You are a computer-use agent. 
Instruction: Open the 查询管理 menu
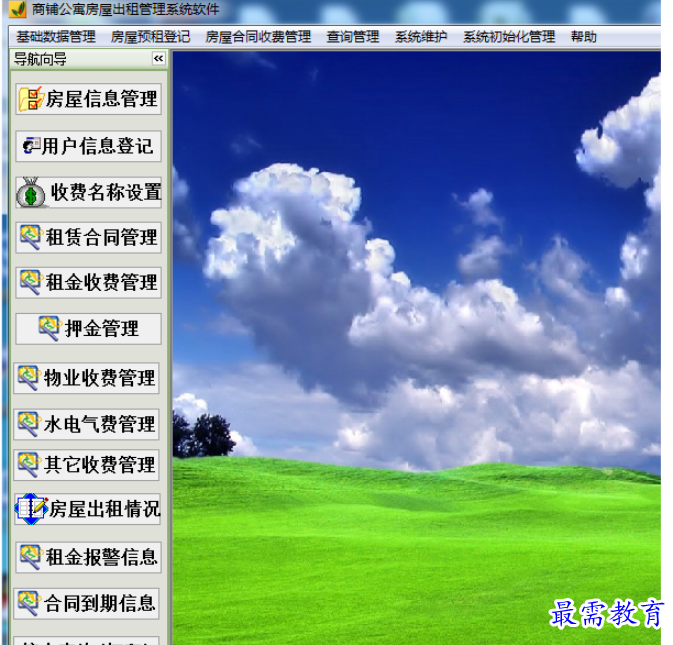353,37
